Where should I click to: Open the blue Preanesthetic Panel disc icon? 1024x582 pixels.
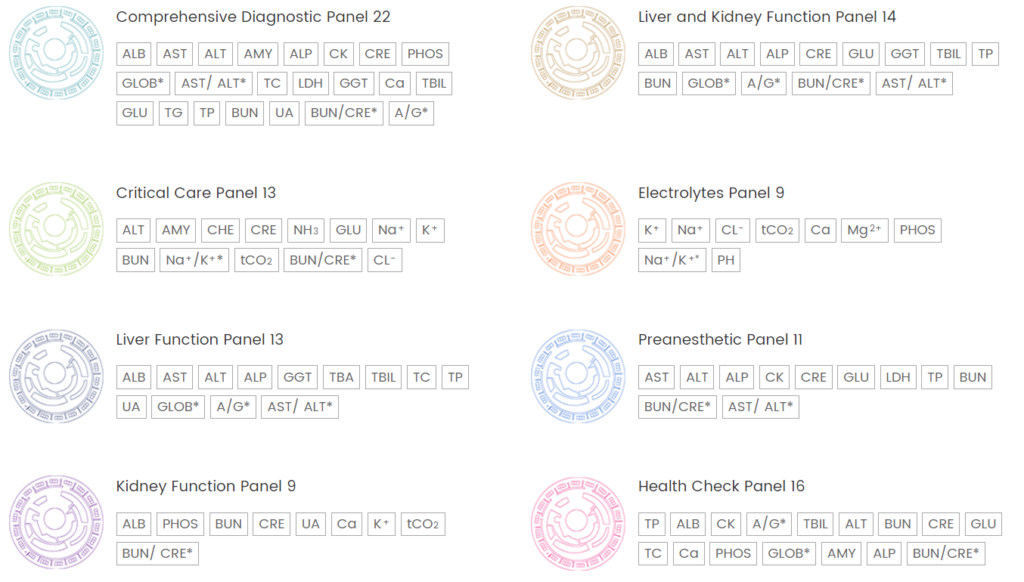578,376
